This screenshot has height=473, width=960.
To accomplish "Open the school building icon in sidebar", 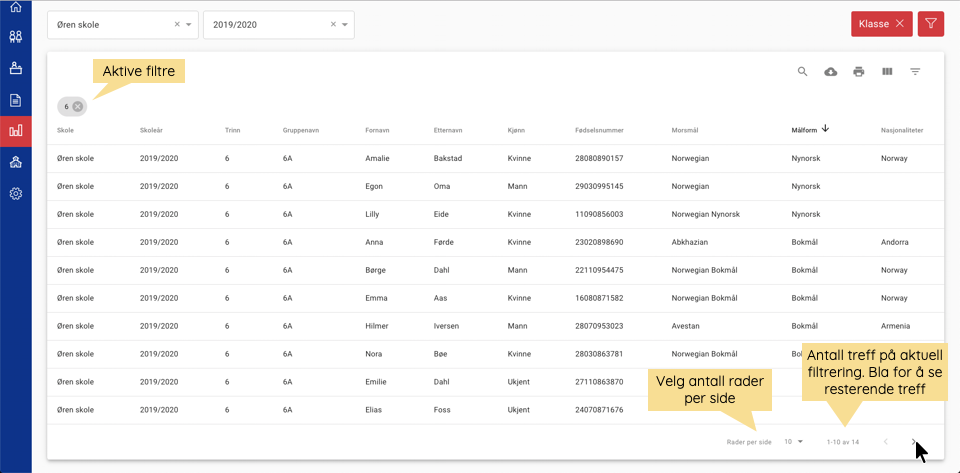I will click(16, 162).
